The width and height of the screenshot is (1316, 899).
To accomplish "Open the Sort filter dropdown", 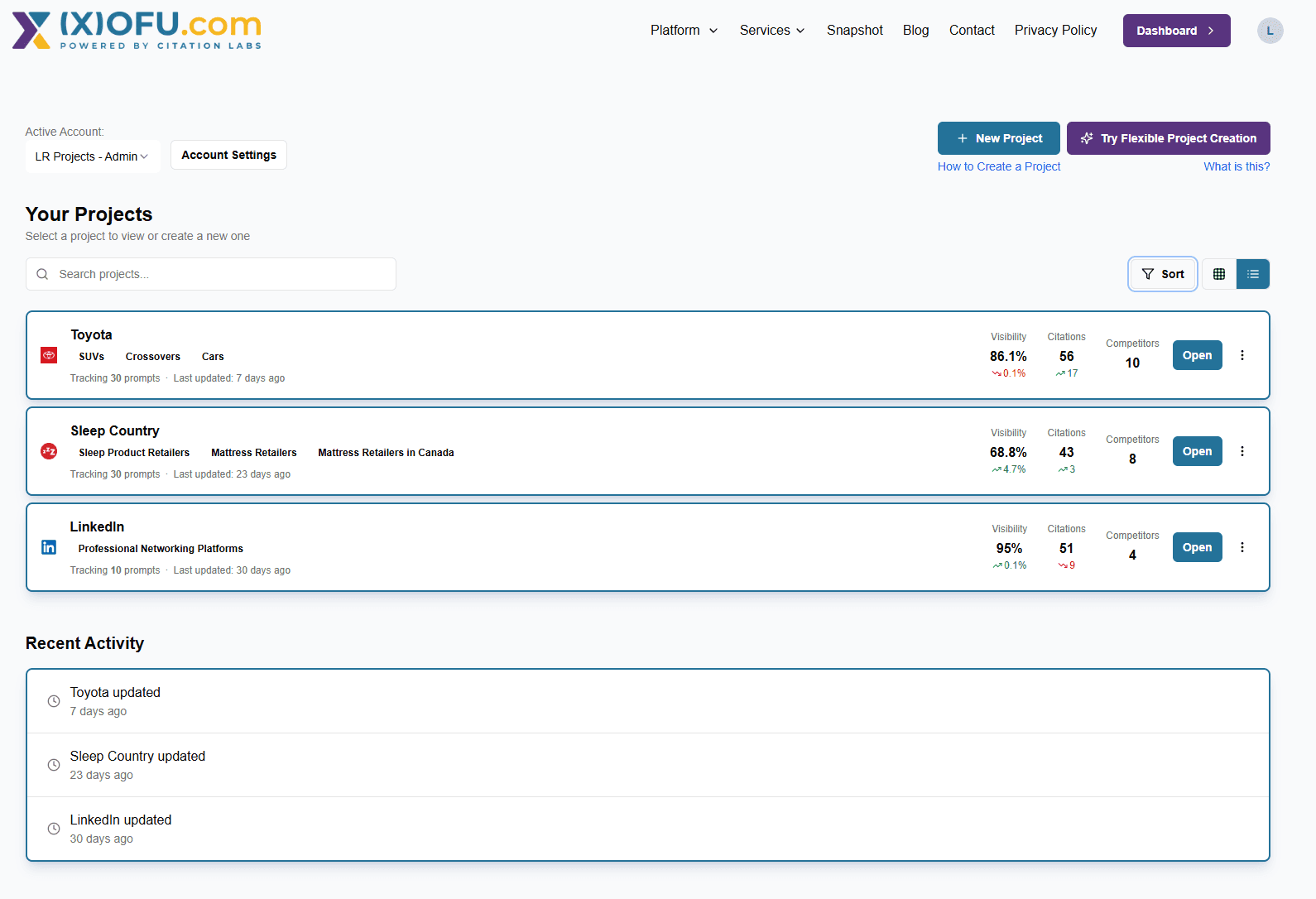I will pos(1163,274).
